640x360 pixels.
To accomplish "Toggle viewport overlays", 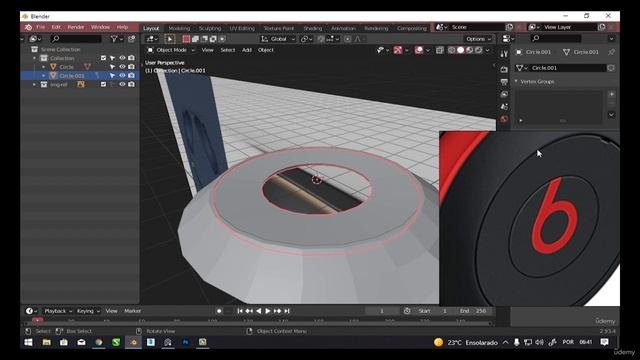I will (419, 50).
